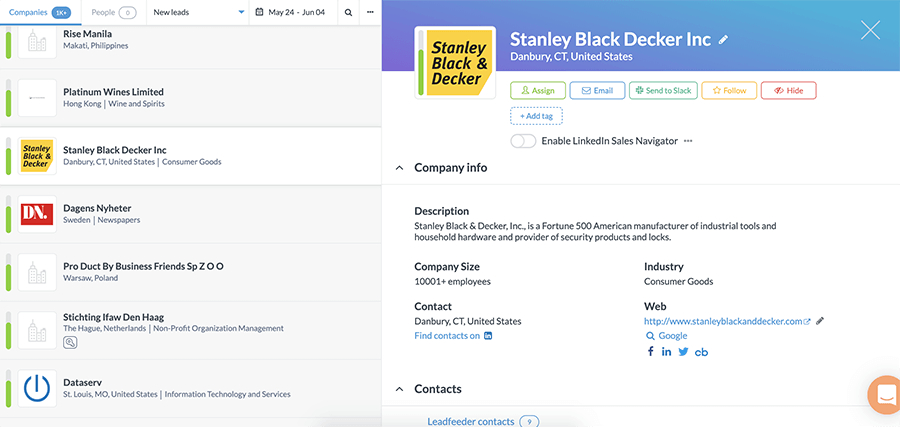
Task: Click Pro Duct By Business placeholder building icon
Action: (x=37, y=272)
